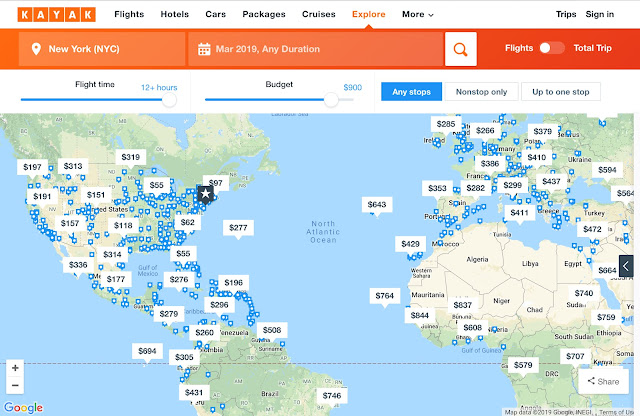
Task: Click the $62 price marker
Action: coord(187,222)
